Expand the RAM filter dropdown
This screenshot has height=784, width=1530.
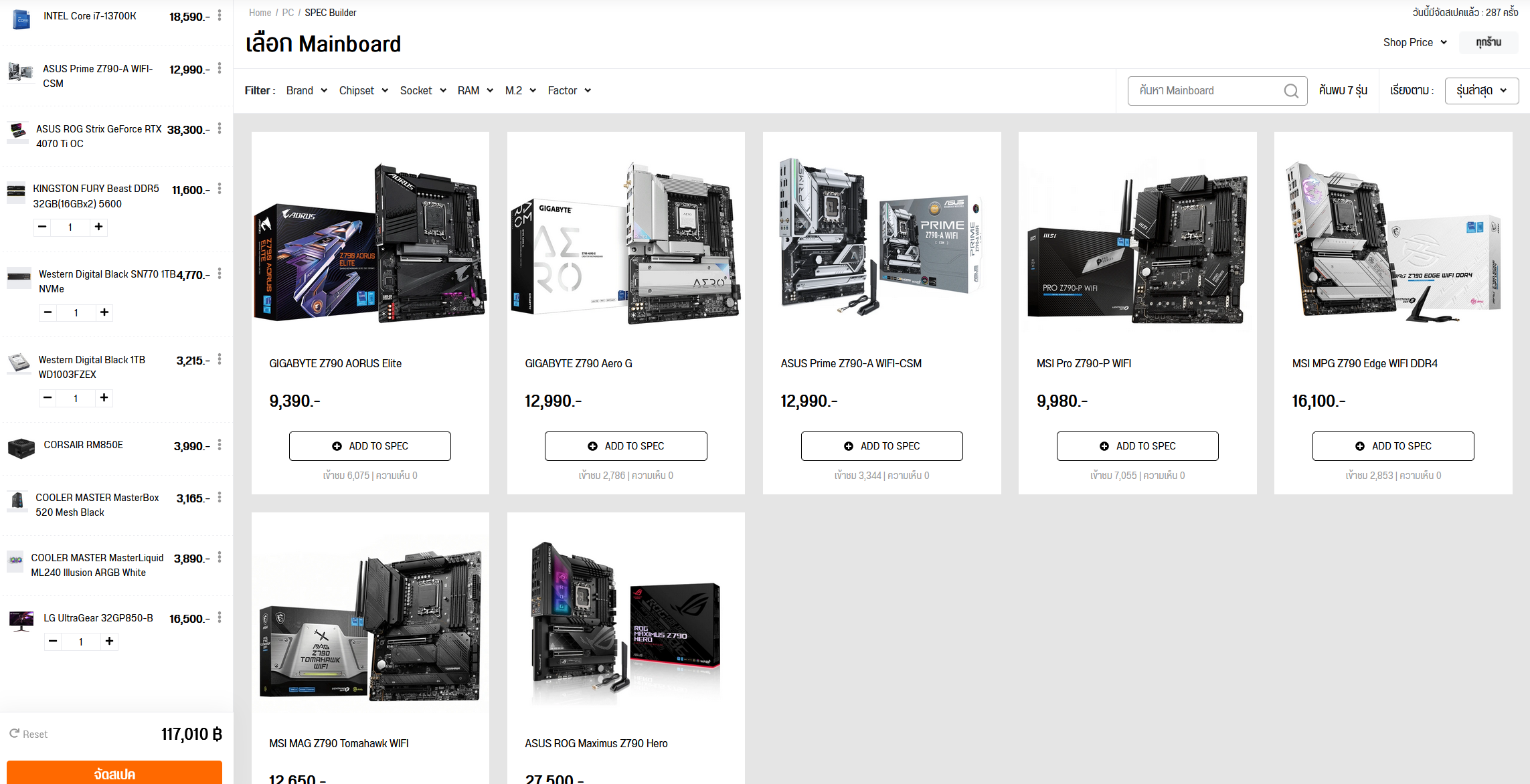click(x=475, y=90)
